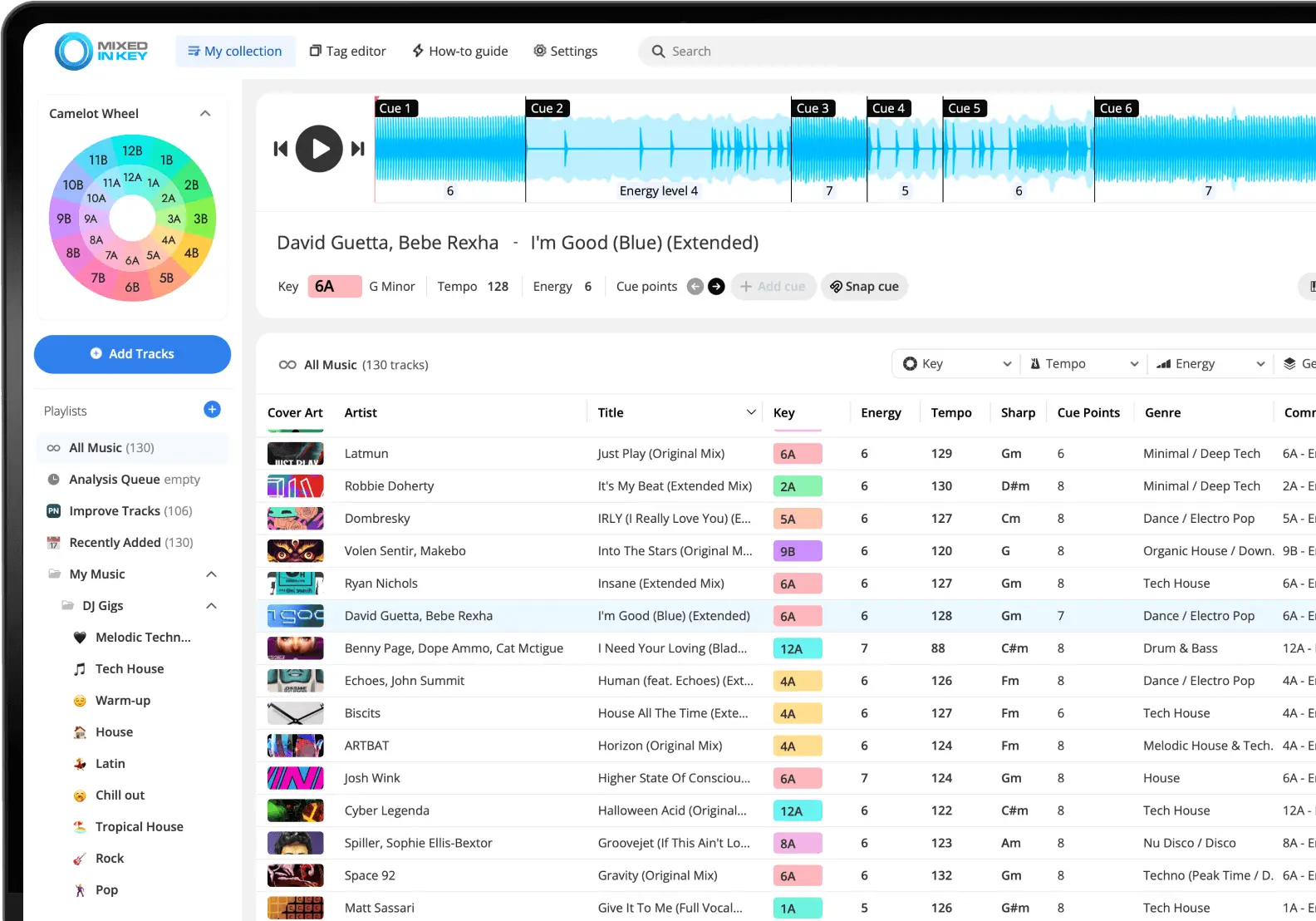Skip to the previous track
Viewport: 1316px width, 921px height.
pos(281,149)
